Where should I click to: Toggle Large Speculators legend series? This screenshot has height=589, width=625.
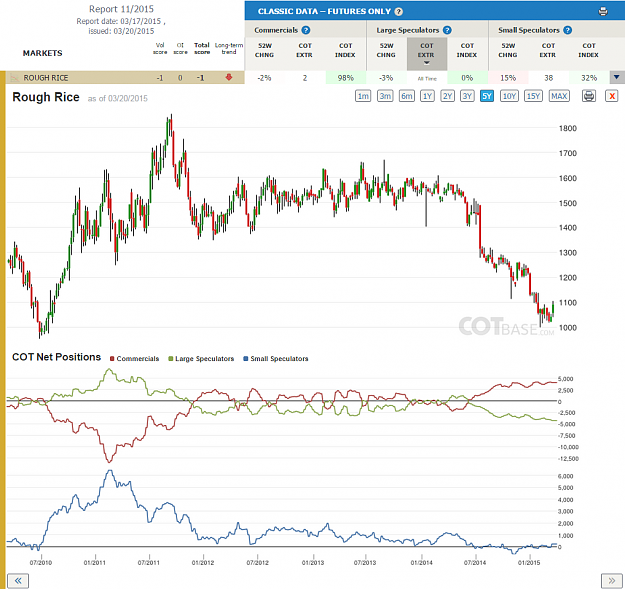(x=201, y=359)
